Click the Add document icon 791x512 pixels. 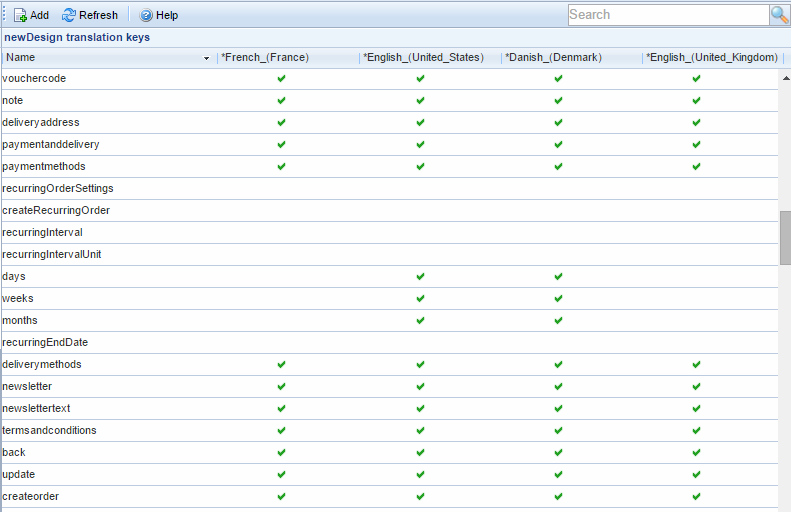20,15
